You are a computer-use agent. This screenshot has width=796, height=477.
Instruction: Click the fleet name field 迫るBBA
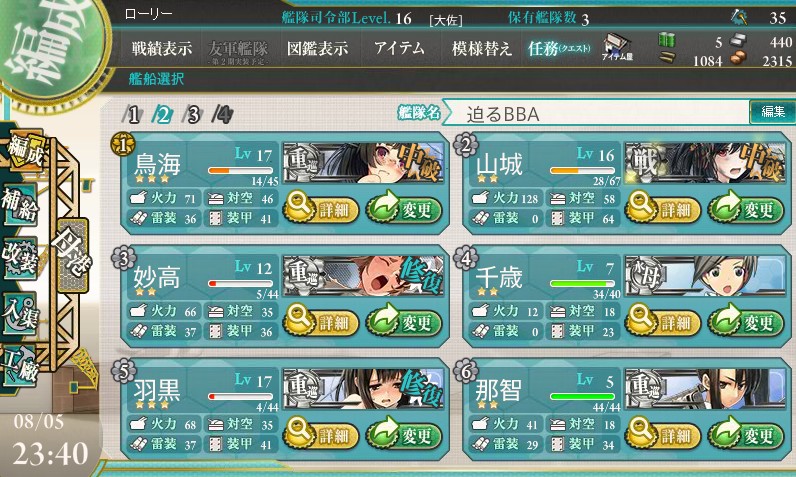pos(598,114)
